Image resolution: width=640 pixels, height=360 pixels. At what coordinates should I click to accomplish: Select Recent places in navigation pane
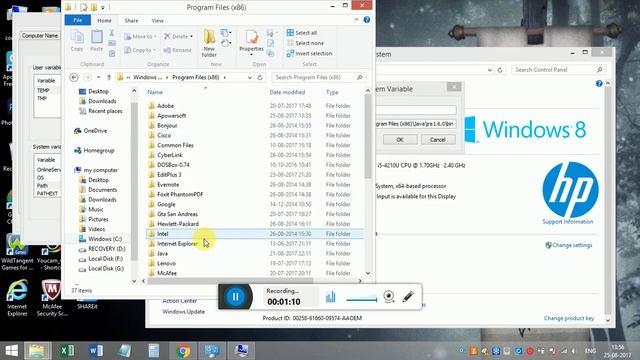point(100,111)
